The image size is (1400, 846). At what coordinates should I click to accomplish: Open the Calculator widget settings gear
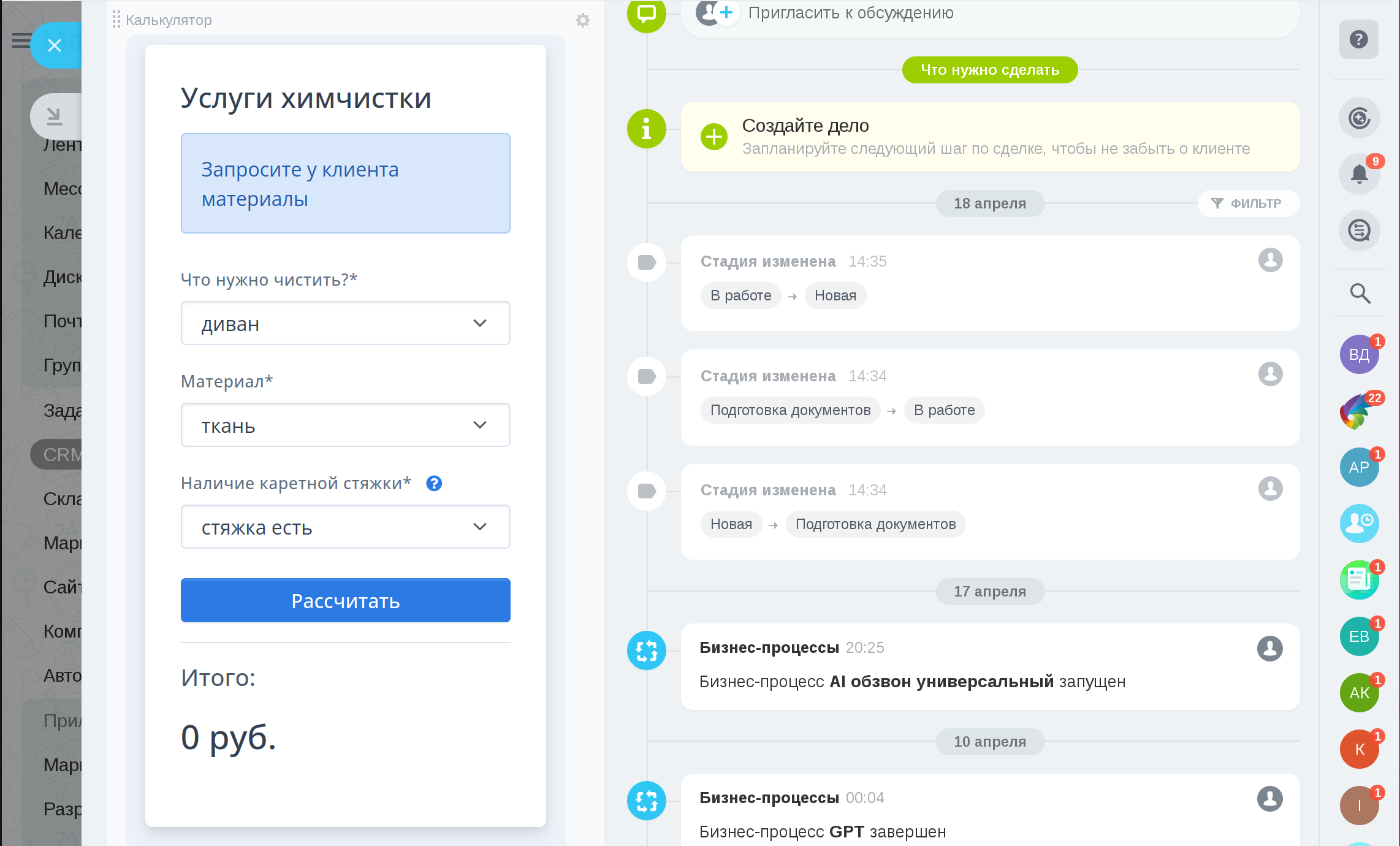pyautogui.click(x=582, y=20)
